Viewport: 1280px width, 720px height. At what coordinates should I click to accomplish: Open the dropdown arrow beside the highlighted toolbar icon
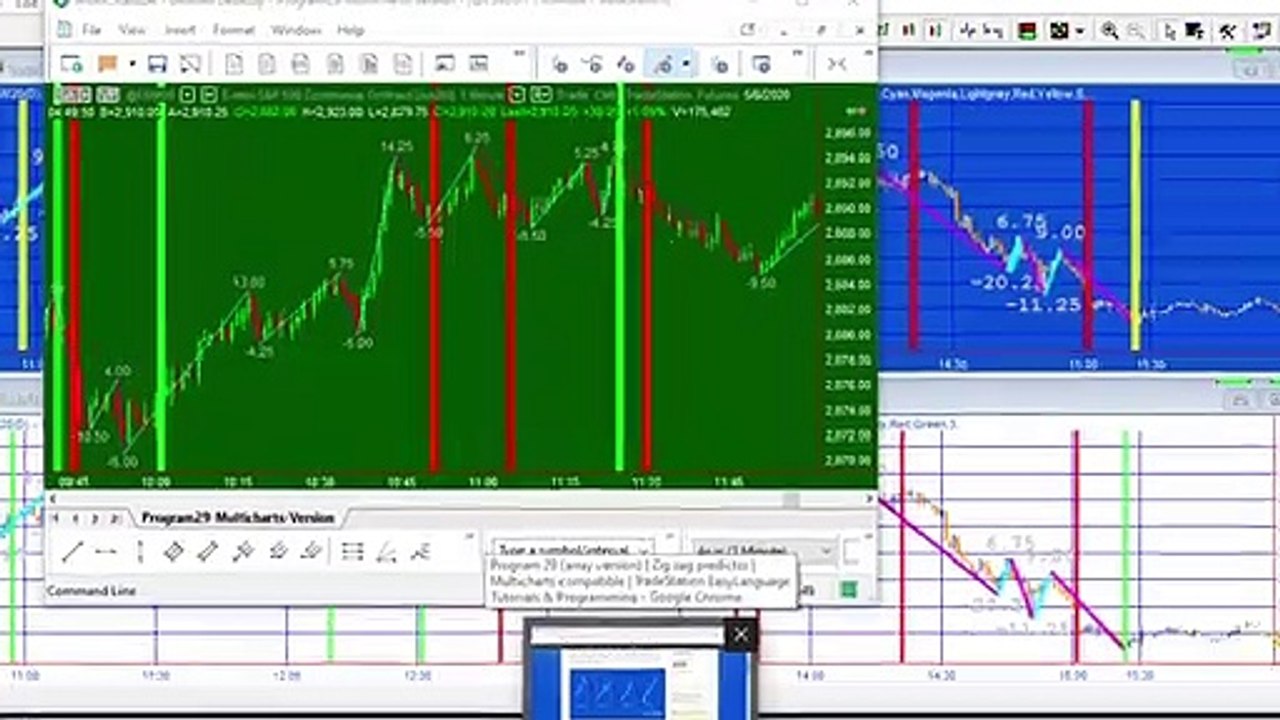[686, 64]
